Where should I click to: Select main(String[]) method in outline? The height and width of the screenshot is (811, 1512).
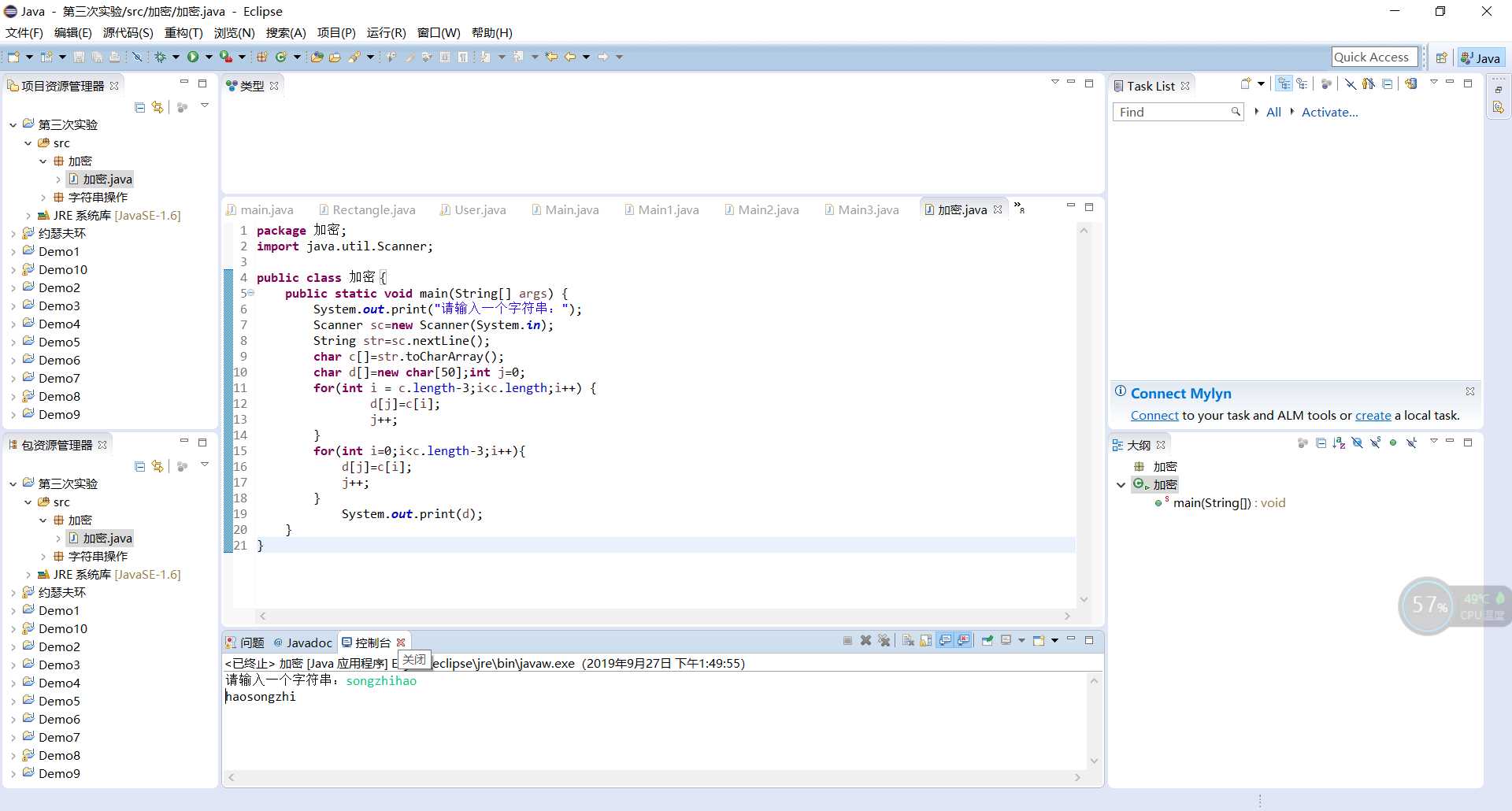[1228, 502]
